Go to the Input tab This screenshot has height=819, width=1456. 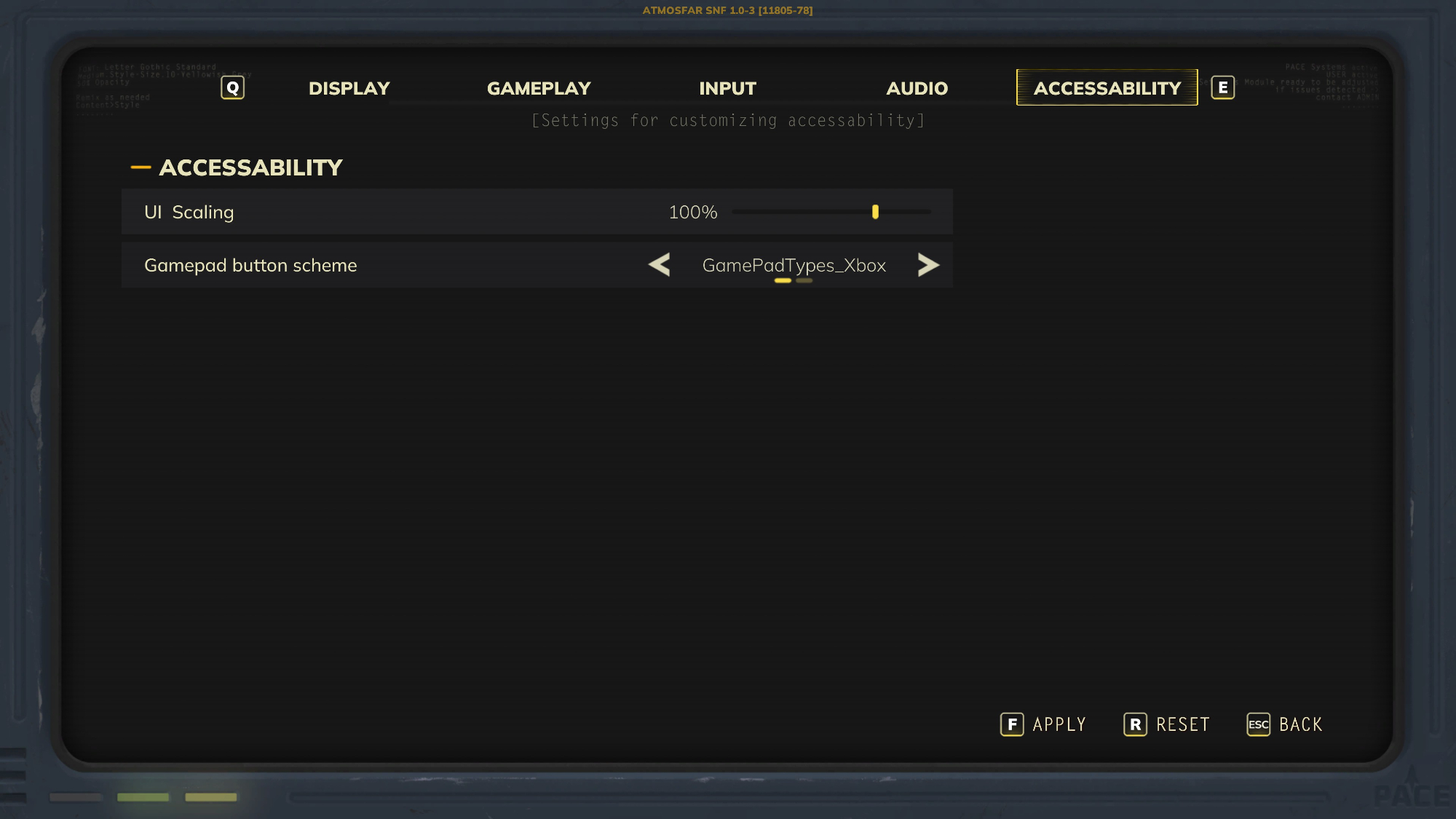(x=727, y=88)
